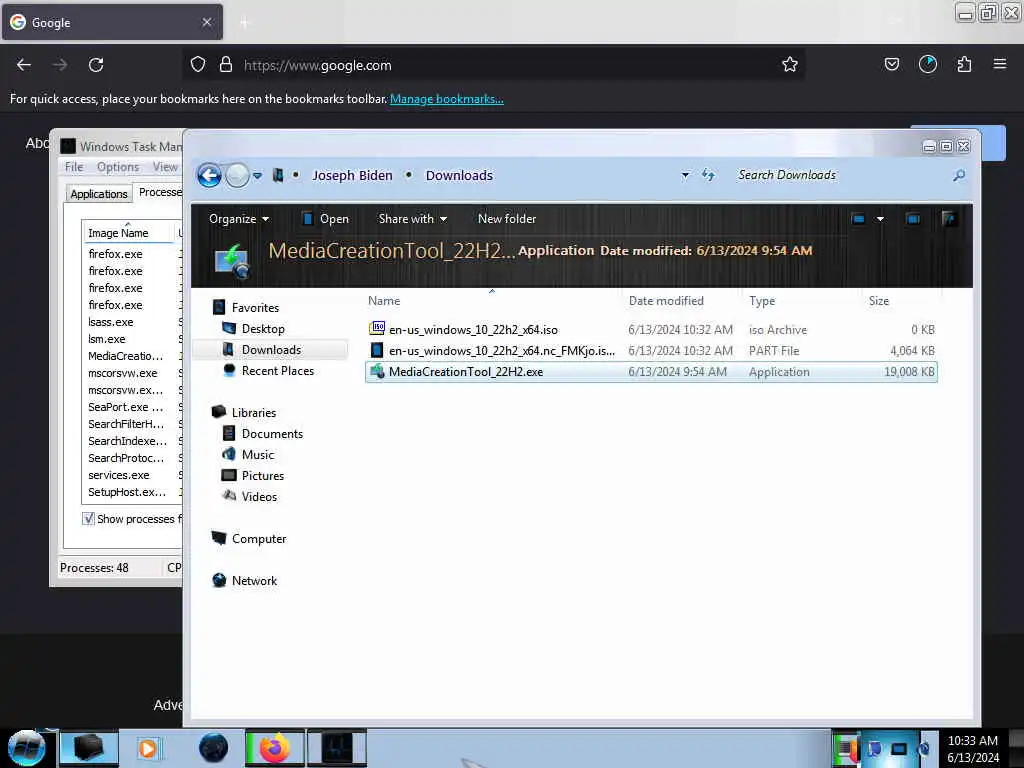Screen dimensions: 1024x768
Task: Open the Videos library
Action: [x=259, y=496]
